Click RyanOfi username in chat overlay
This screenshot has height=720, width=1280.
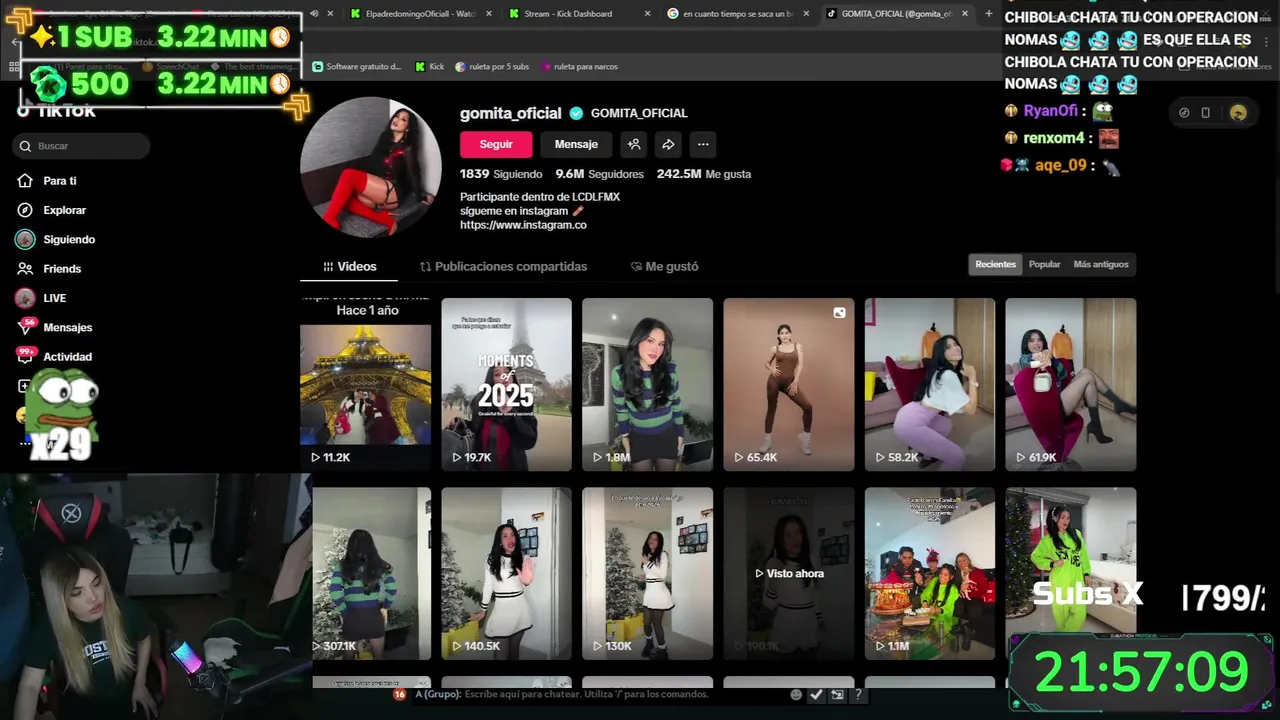tap(1051, 111)
